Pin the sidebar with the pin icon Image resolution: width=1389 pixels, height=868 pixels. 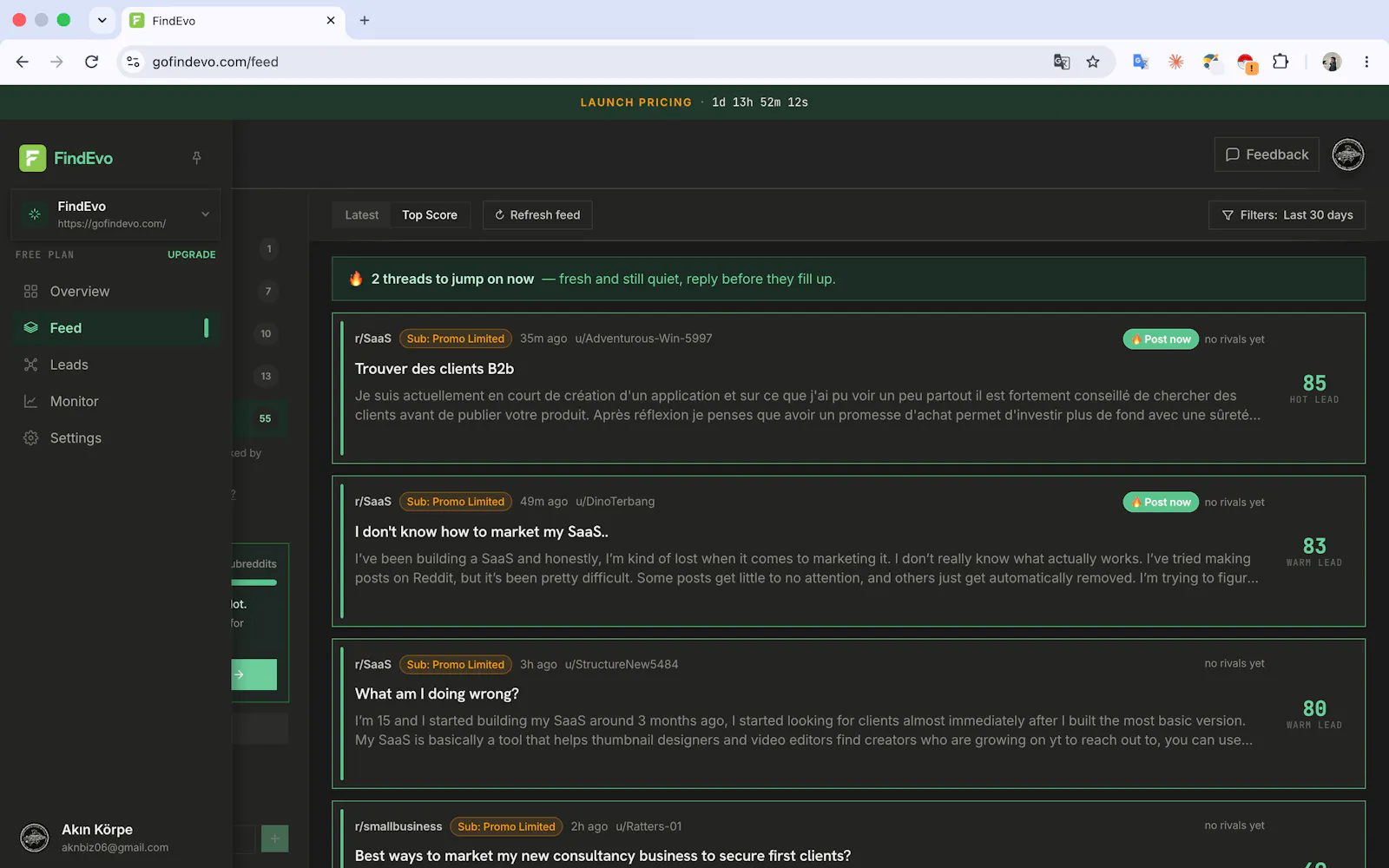coord(197,158)
